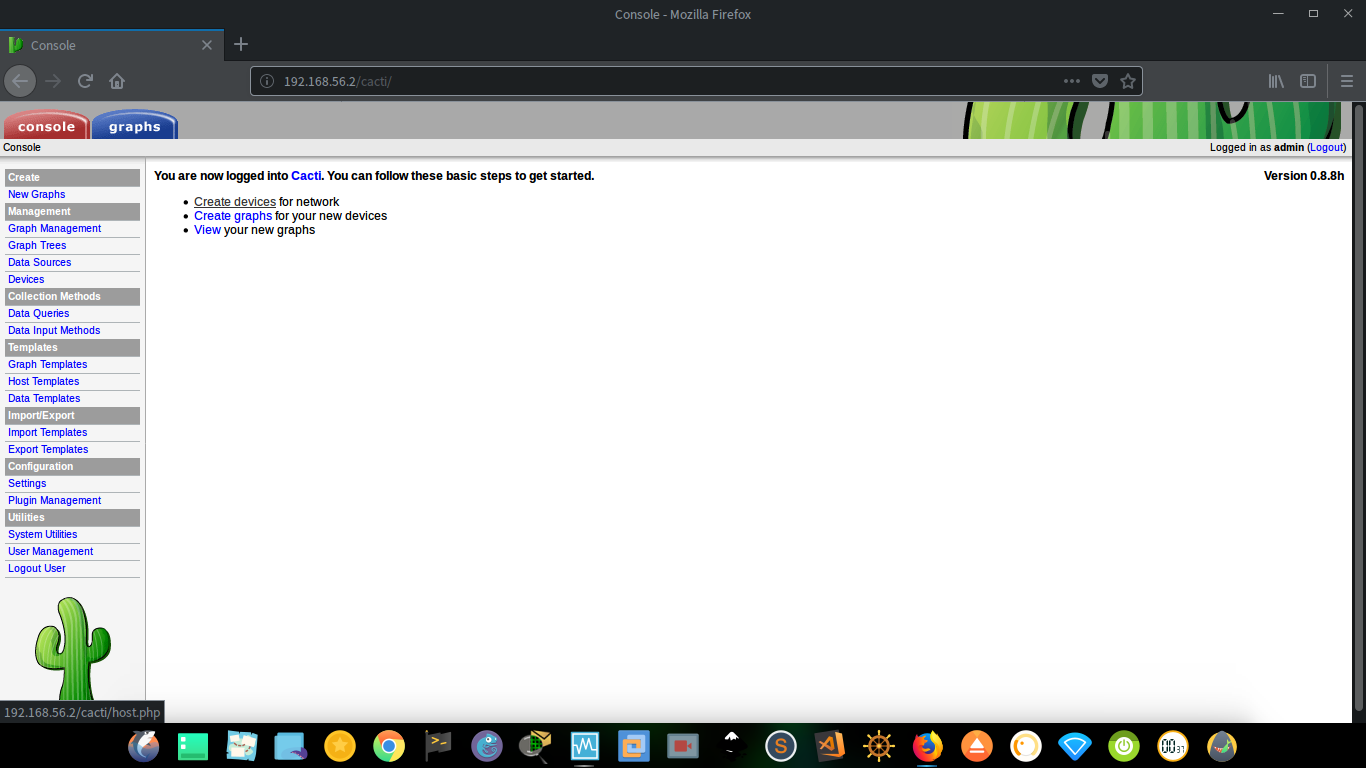Open Data Sources sidebar item
The width and height of the screenshot is (1366, 768).
39,262
